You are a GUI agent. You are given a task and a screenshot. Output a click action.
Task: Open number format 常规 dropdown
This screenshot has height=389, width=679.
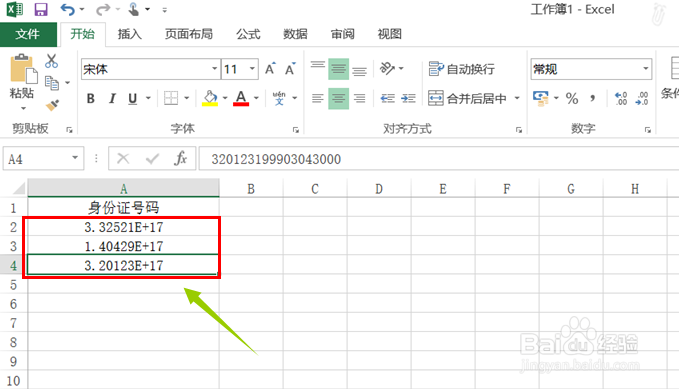coord(646,69)
